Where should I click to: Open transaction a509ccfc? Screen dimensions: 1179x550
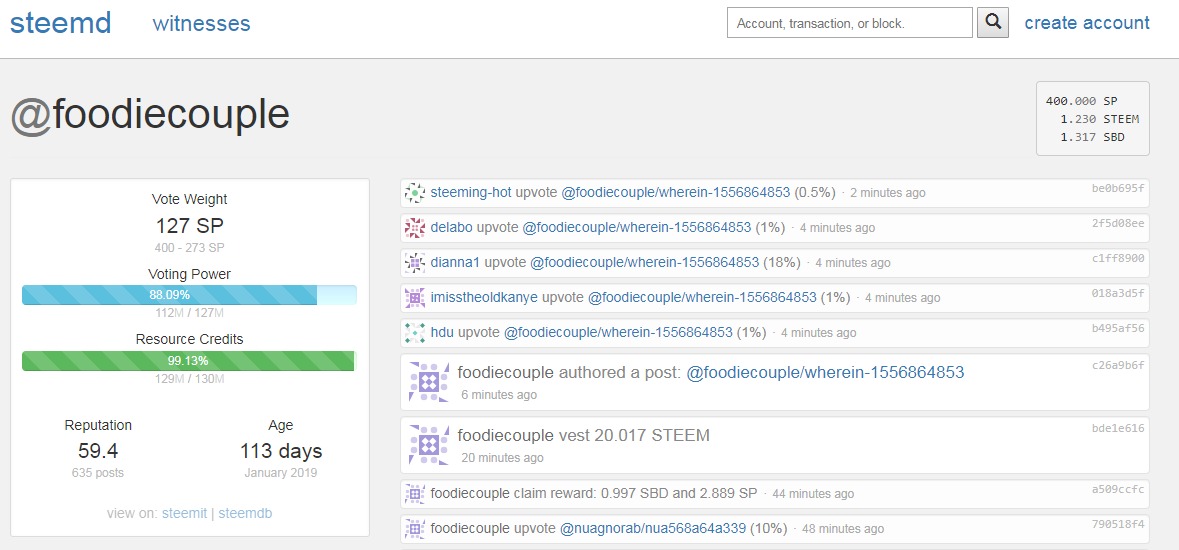click(1118, 490)
